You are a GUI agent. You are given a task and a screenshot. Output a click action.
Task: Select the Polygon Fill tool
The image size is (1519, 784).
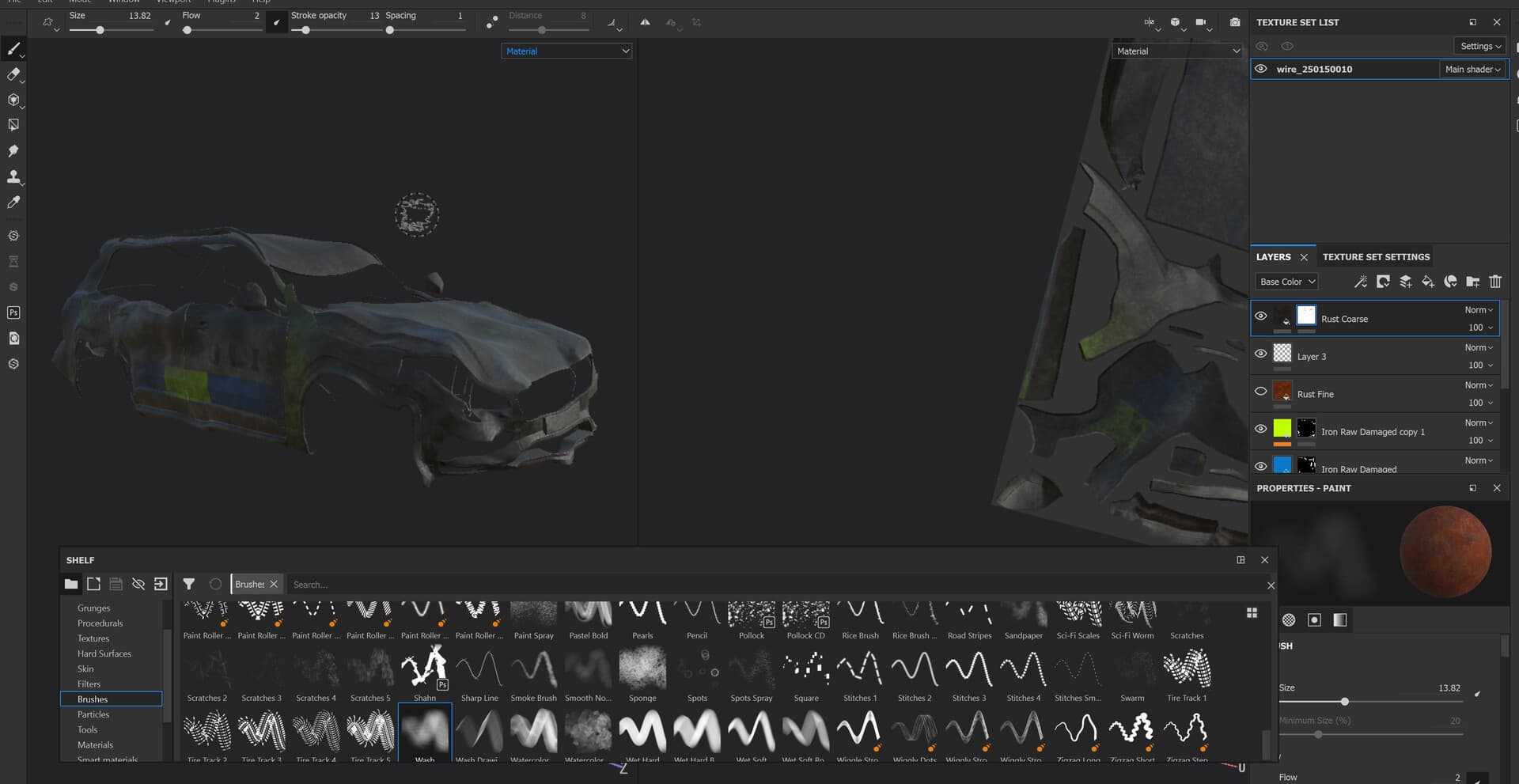(x=13, y=125)
